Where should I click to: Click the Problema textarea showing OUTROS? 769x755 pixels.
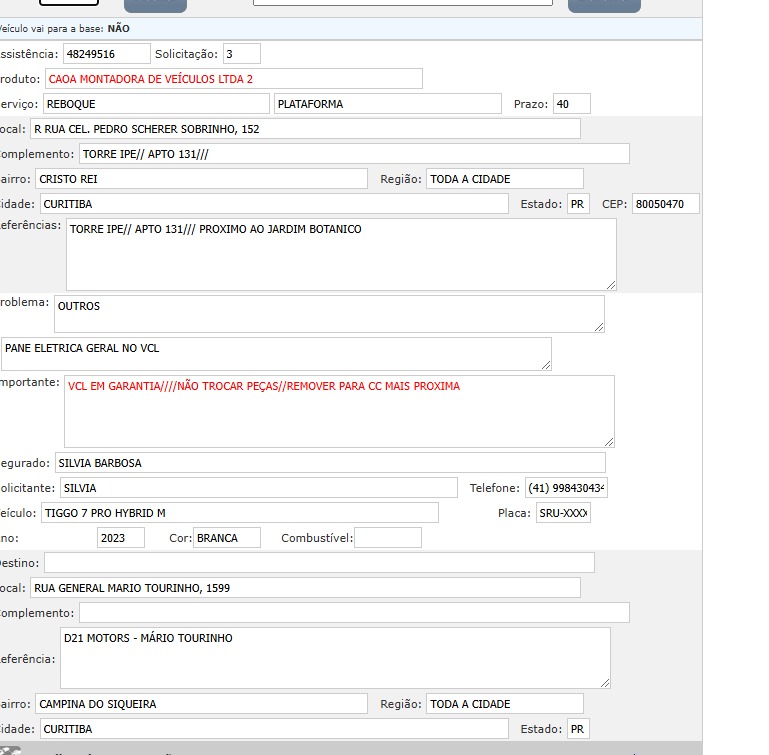coord(329,314)
